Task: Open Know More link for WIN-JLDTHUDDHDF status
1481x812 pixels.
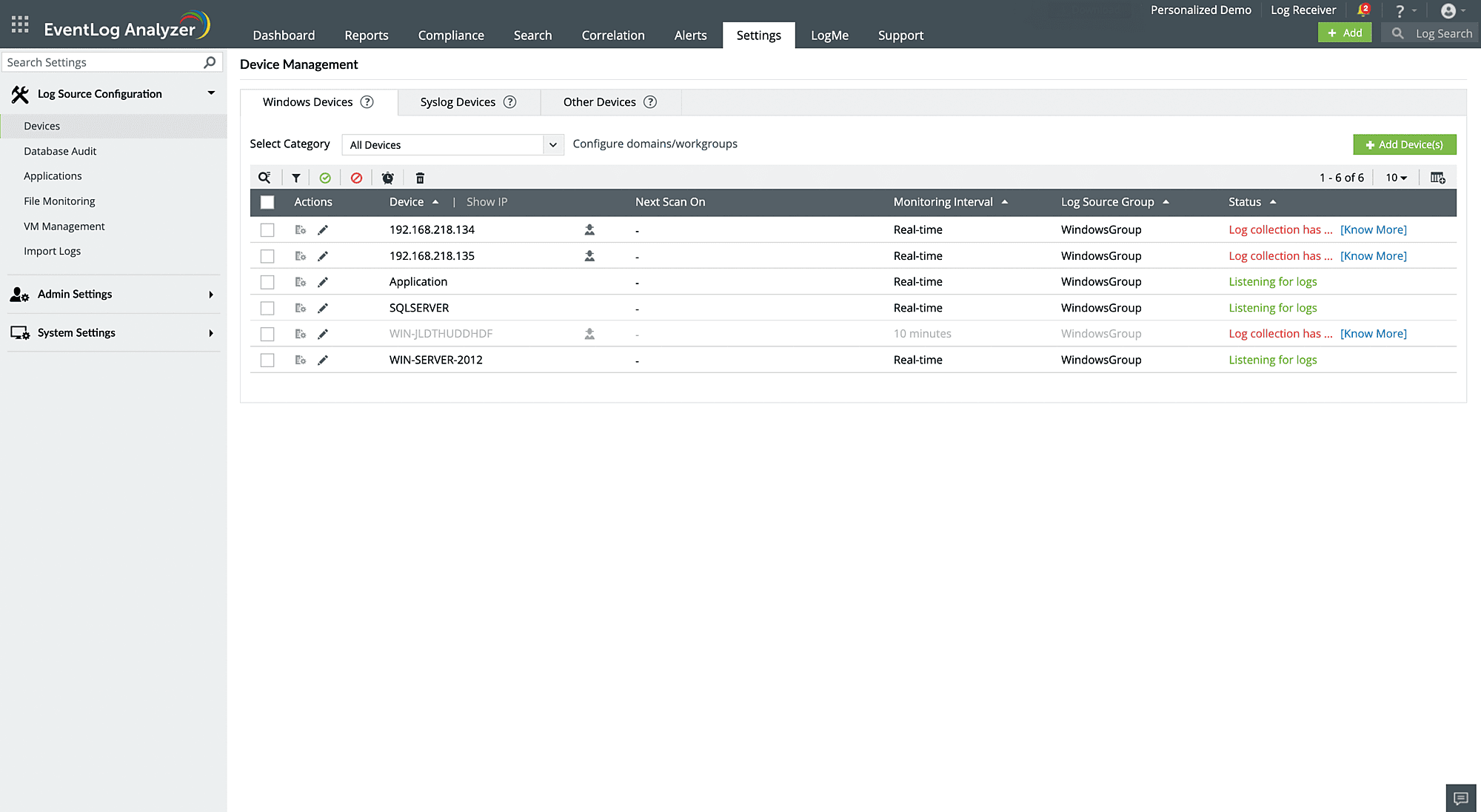Action: (x=1372, y=333)
